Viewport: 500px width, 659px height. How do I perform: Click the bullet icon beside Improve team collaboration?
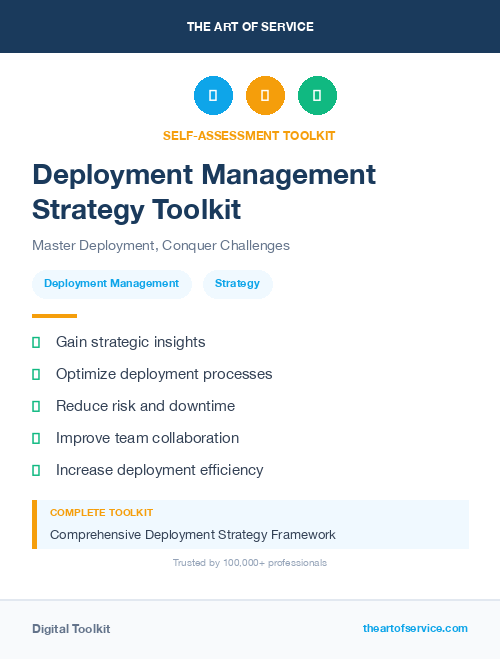click(36, 438)
